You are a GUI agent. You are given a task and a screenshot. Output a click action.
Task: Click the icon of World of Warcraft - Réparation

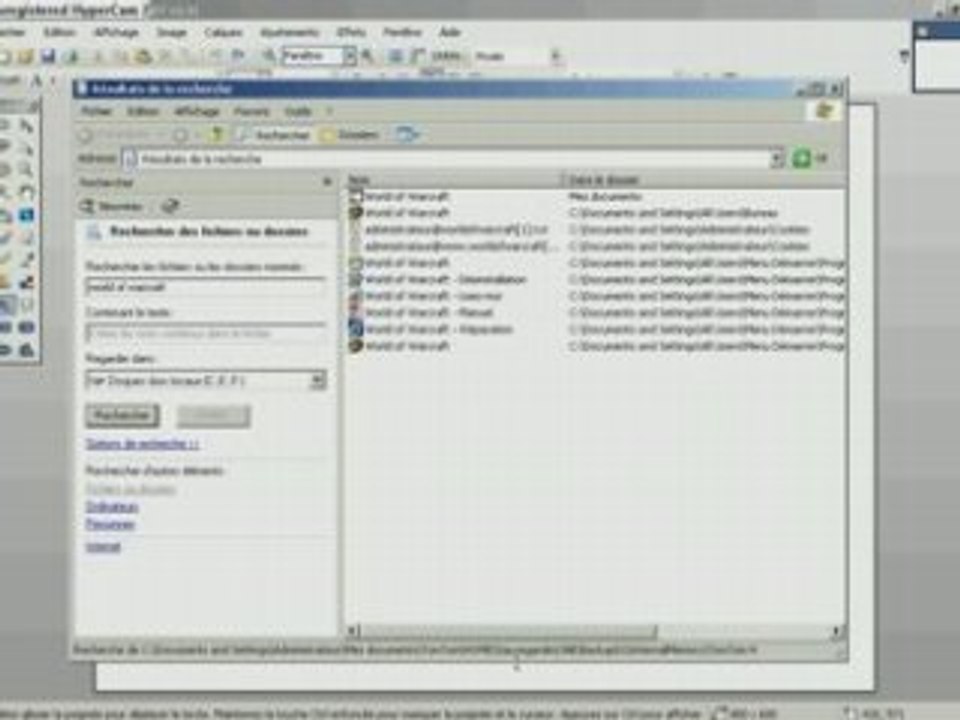[x=356, y=329]
